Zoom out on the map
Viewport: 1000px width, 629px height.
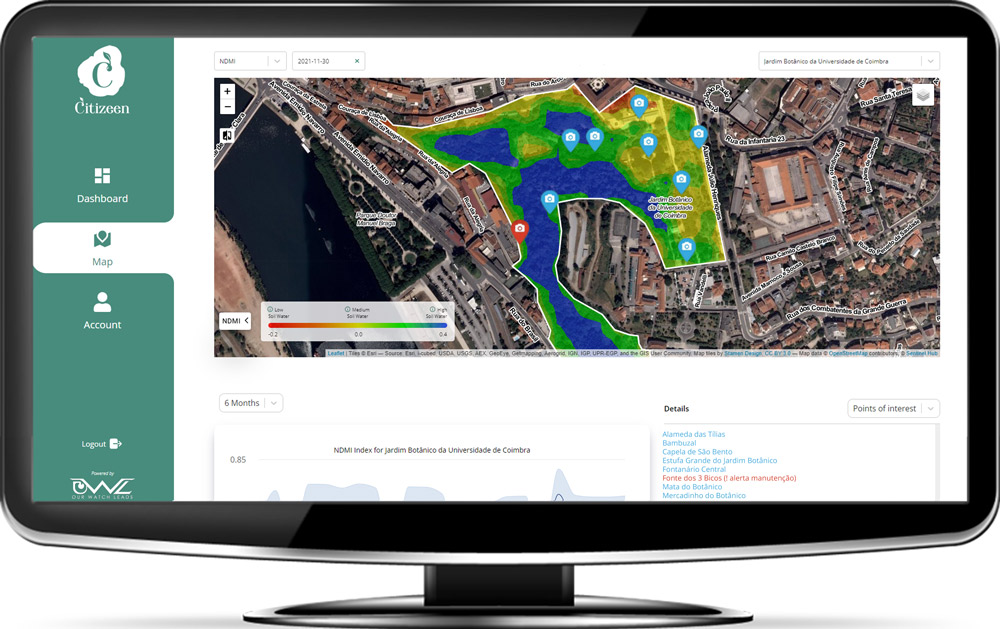tap(227, 107)
